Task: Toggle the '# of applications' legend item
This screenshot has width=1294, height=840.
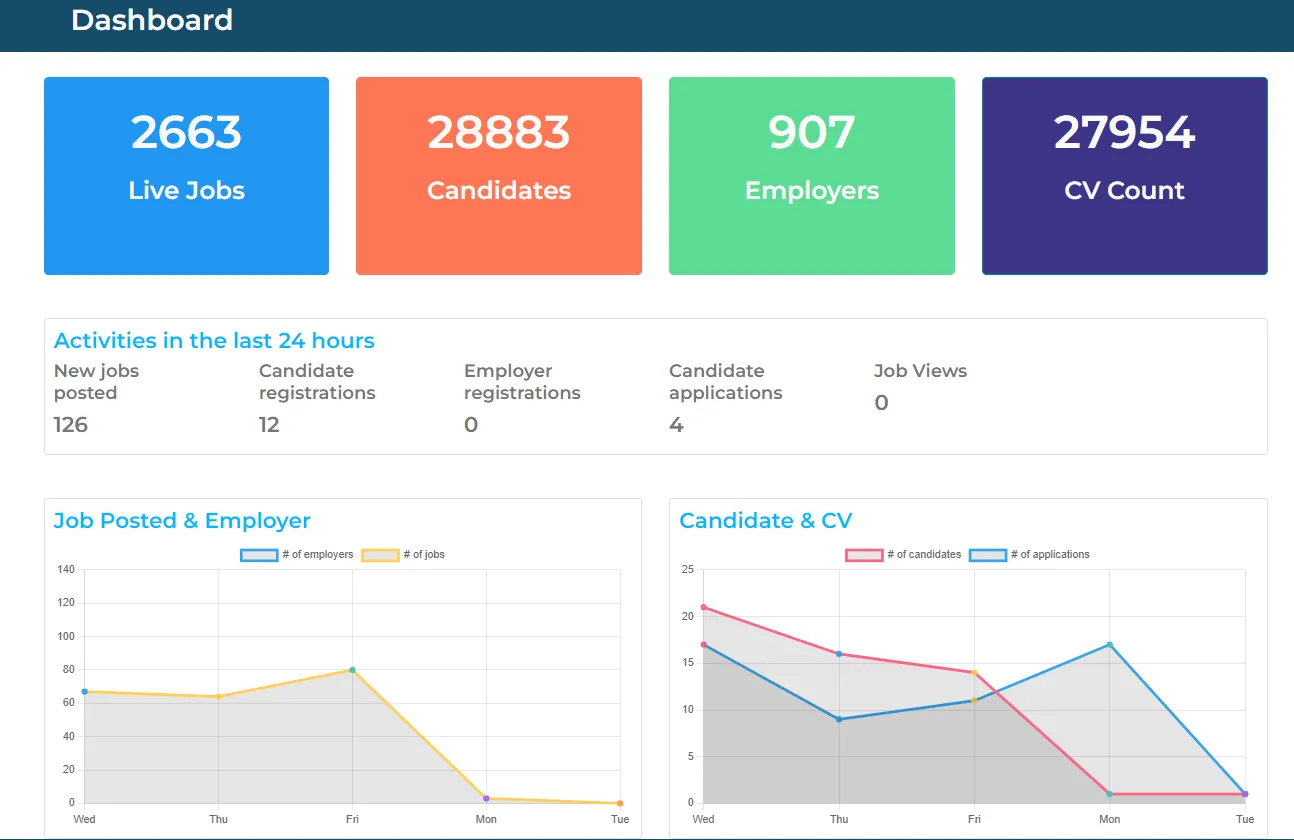Action: 1030,555
